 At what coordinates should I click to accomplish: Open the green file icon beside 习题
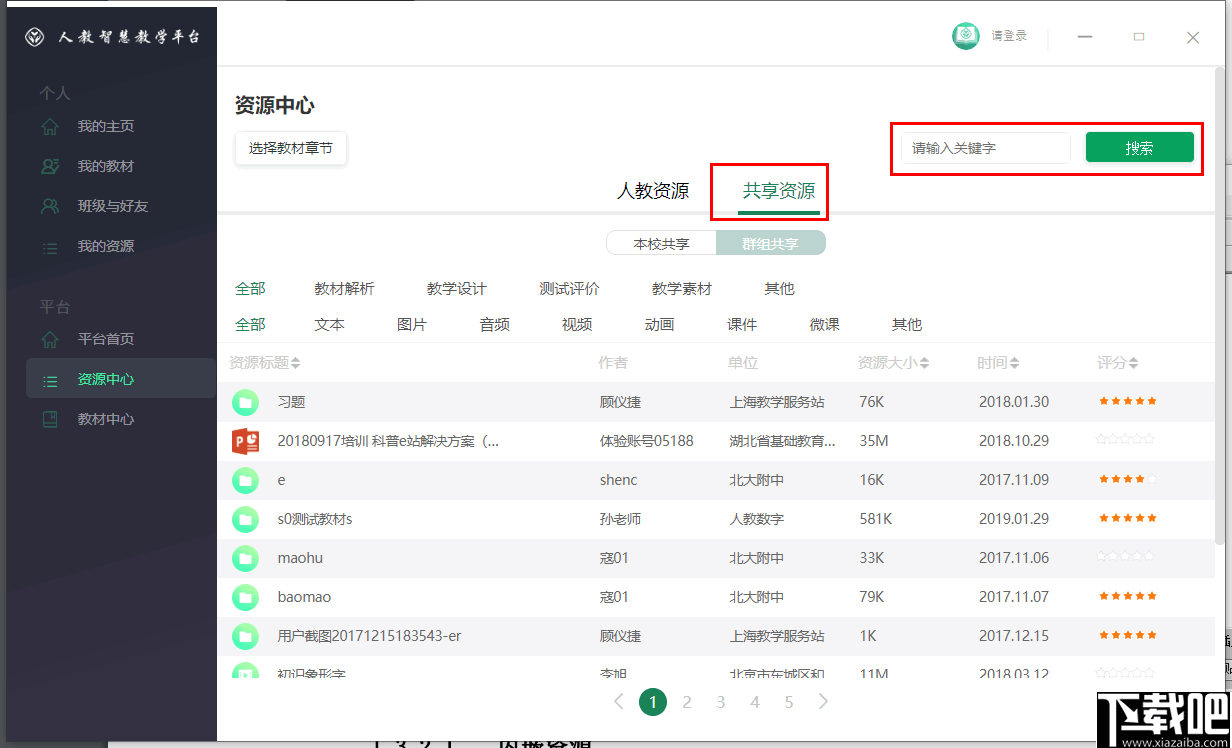(245, 402)
